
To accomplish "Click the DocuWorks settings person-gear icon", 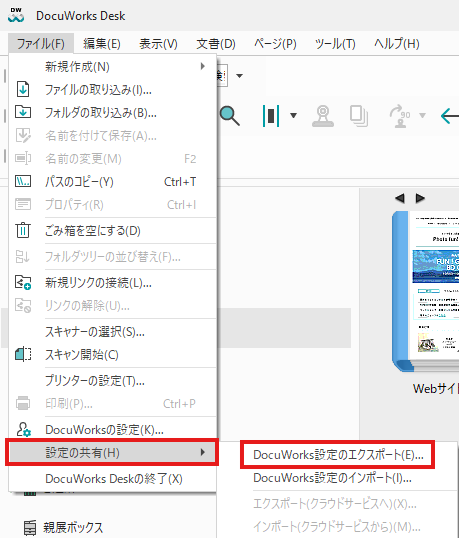I will 24,429.
